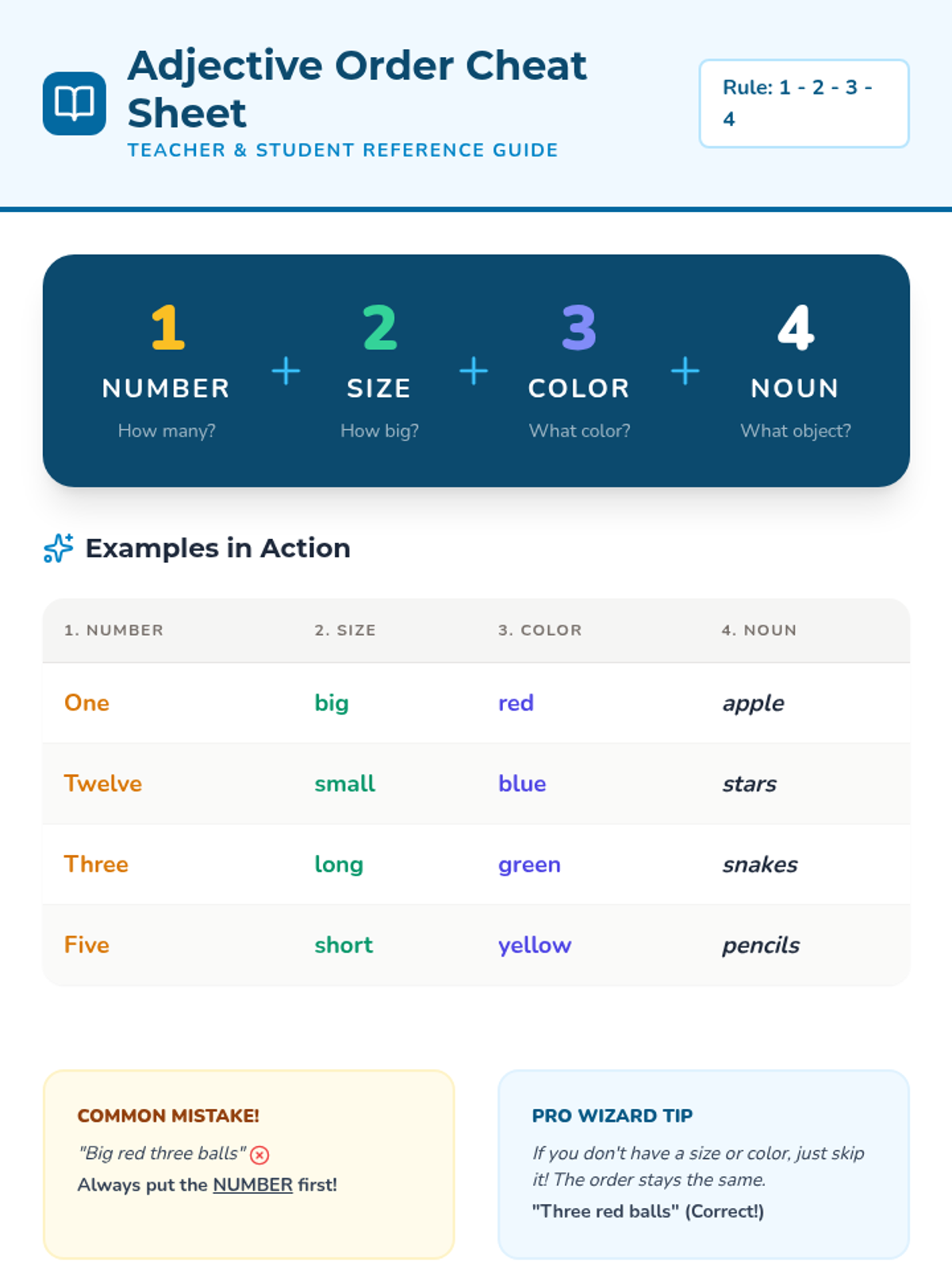952x1270 pixels.
Task: Click the noun 'pencils' in the last row
Action: click(x=761, y=945)
